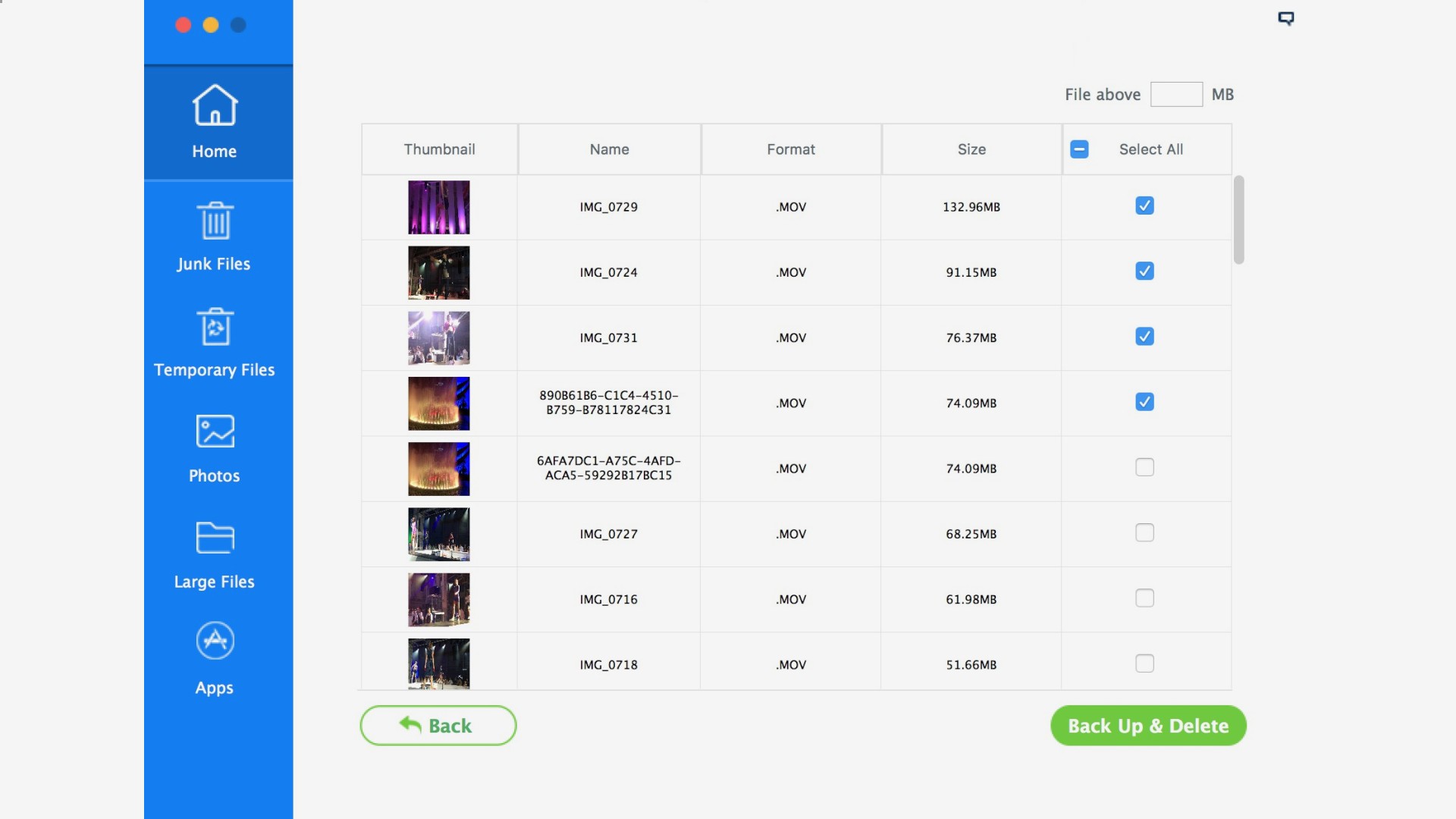Check the IMG_0727 file checkbox
Image resolution: width=1456 pixels, height=819 pixels.
click(1144, 533)
